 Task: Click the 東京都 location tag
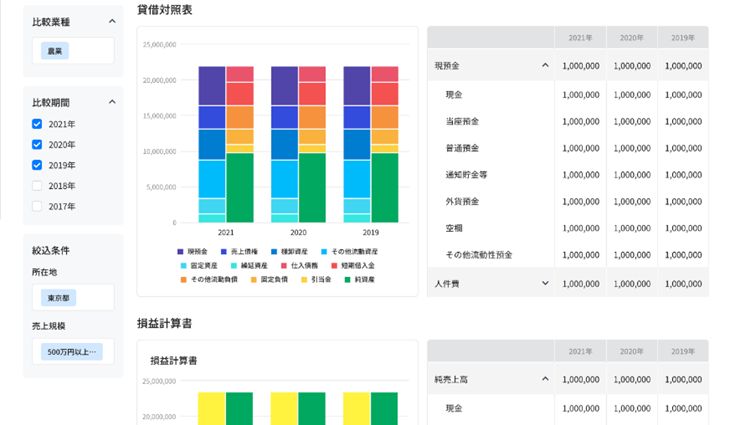[58, 298]
